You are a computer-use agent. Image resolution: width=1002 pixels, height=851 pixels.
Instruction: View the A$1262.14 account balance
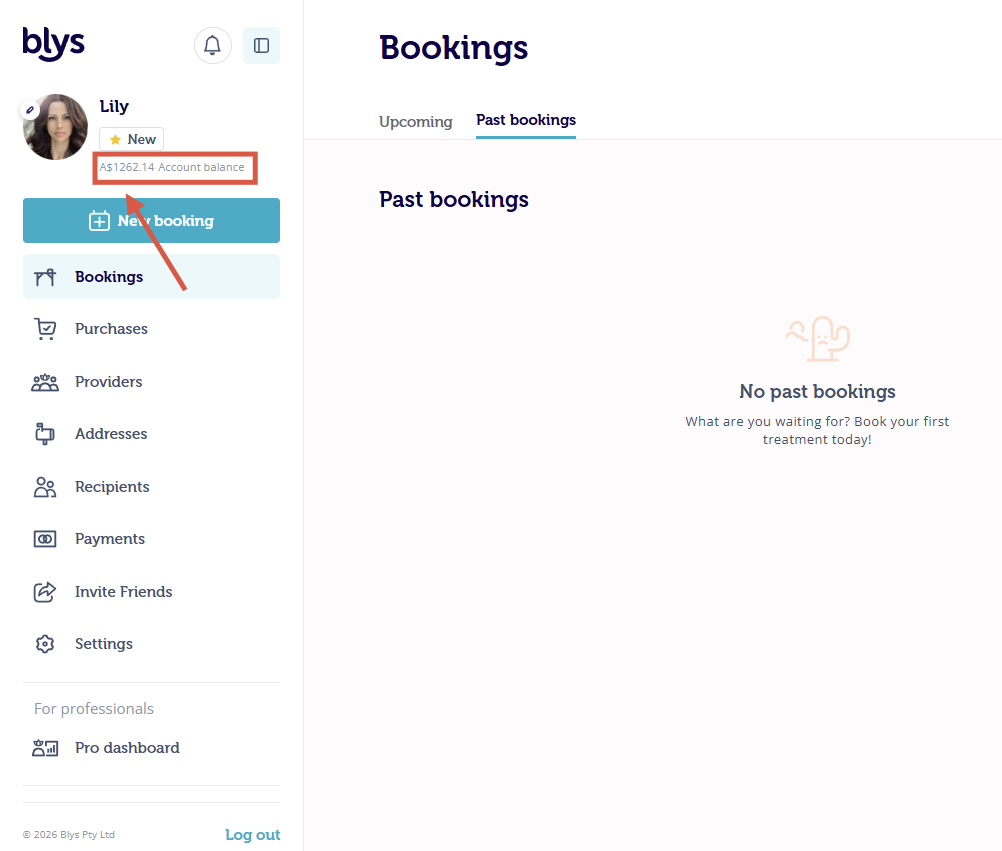tap(172, 167)
